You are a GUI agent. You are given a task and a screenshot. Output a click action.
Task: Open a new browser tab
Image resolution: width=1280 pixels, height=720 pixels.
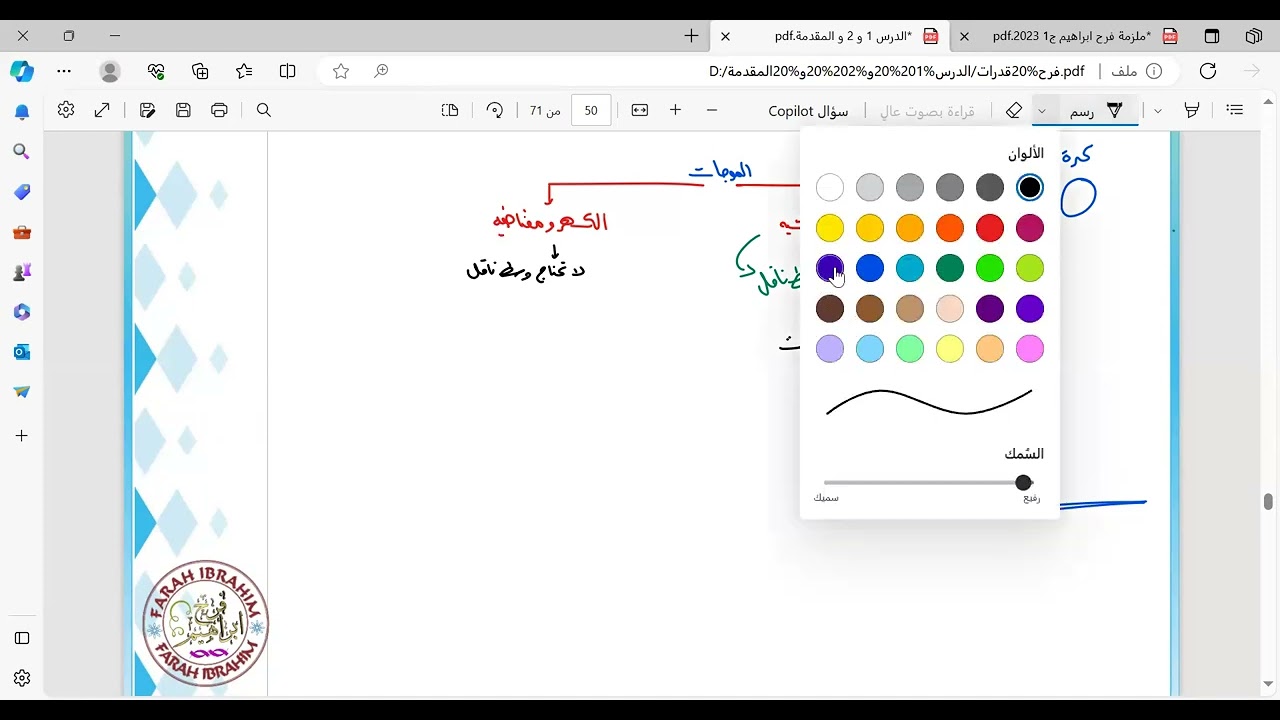tap(691, 36)
